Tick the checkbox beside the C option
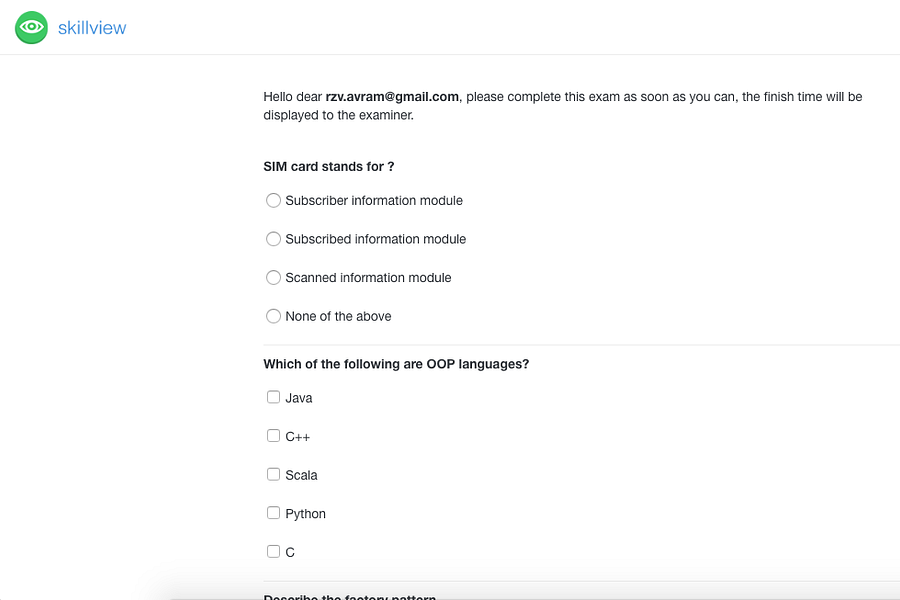The image size is (900, 600). 273,551
